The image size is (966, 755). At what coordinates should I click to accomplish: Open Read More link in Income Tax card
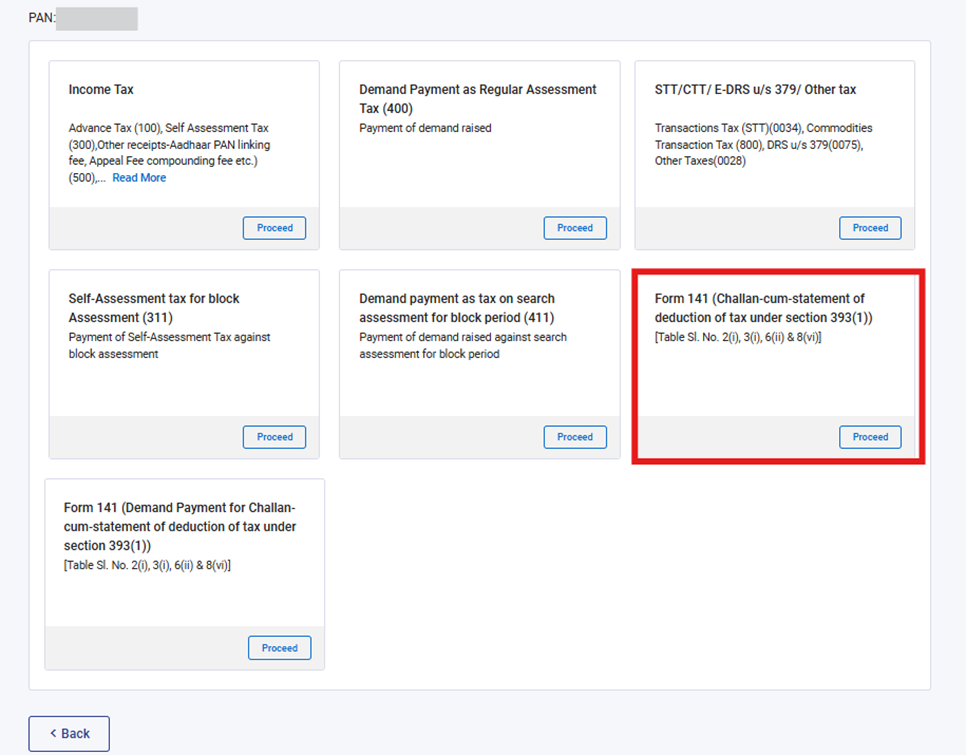tap(139, 178)
